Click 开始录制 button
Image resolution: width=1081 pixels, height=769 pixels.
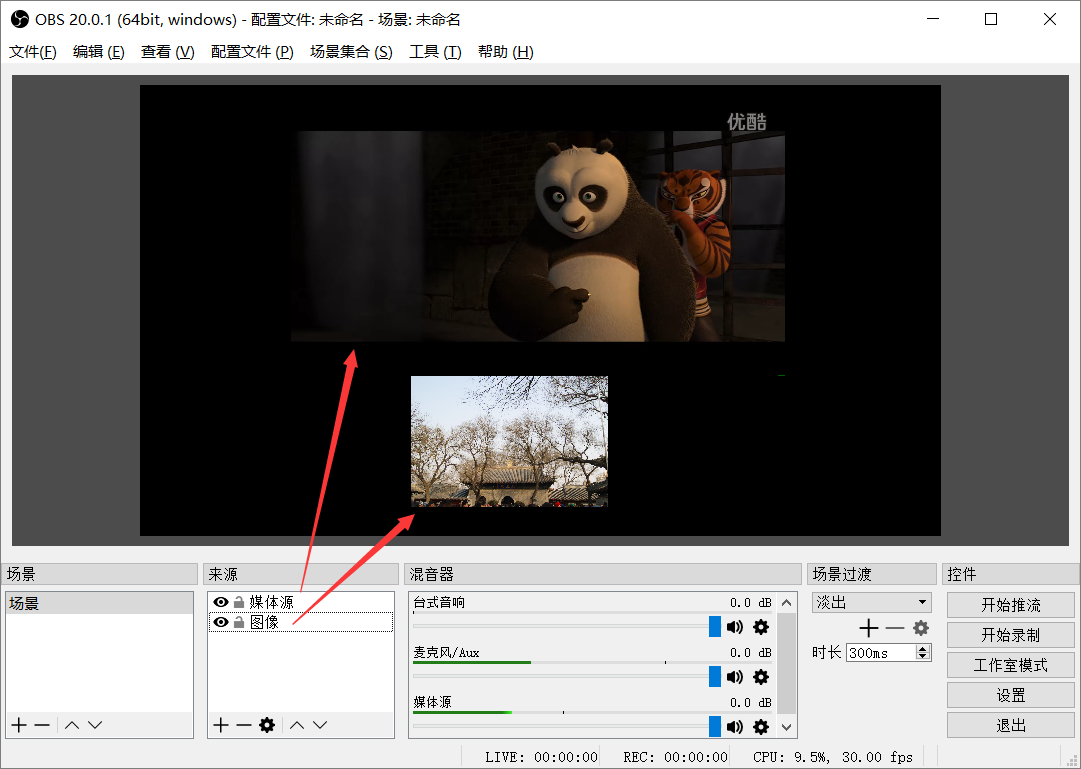[x=1011, y=635]
